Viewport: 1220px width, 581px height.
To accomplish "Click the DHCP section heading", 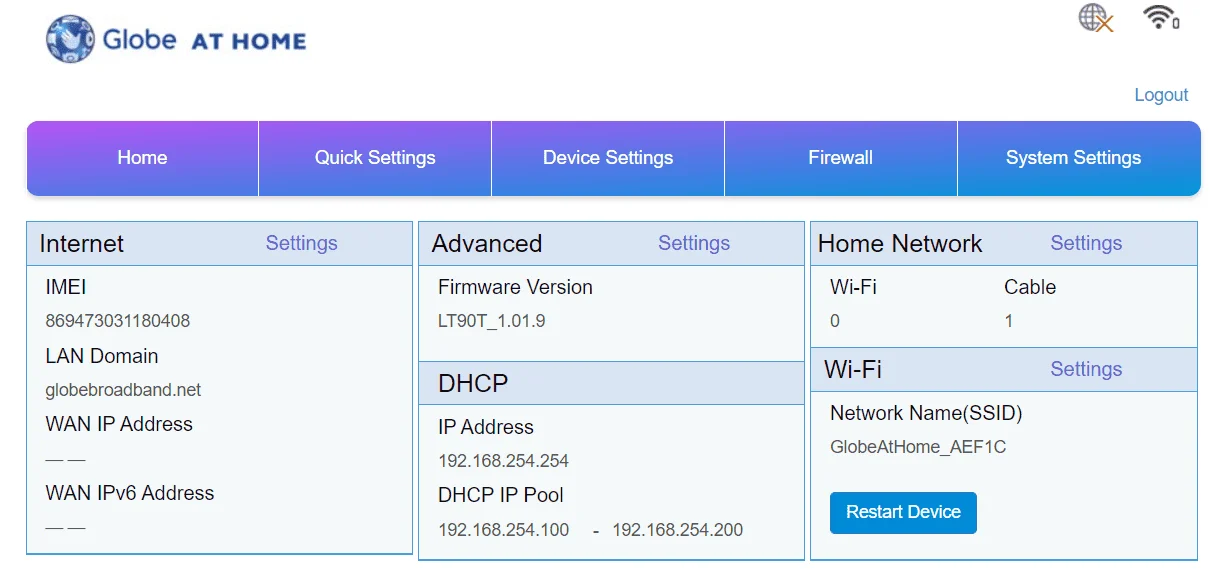I will 473,383.
